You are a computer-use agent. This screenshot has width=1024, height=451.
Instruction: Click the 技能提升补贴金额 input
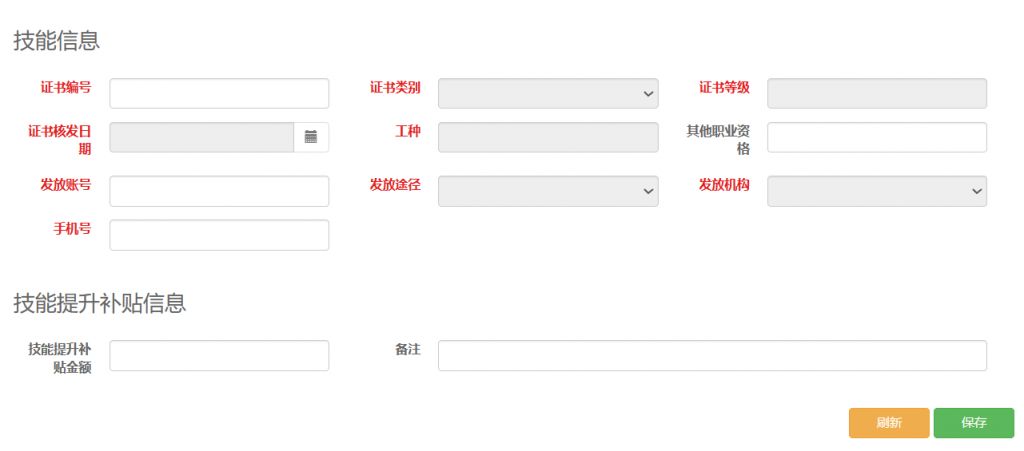coord(219,355)
